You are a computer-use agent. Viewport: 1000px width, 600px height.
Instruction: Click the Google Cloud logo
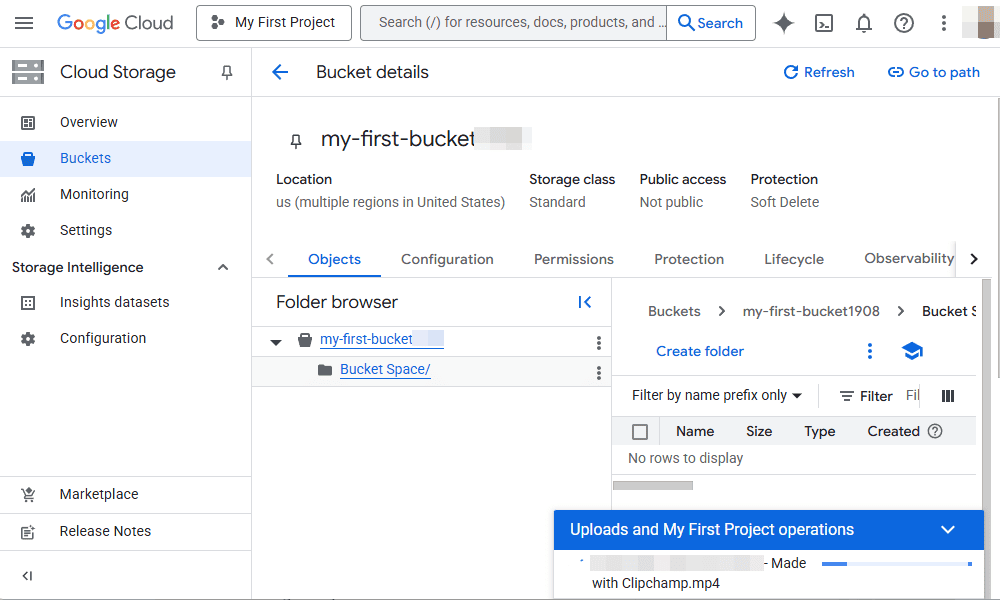pos(115,23)
